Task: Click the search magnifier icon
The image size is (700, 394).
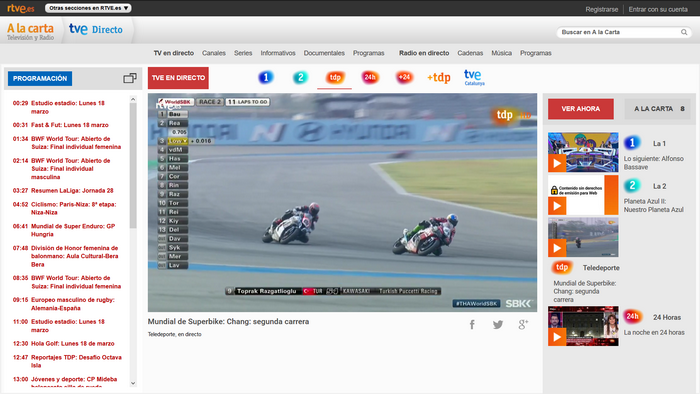Action: tap(684, 32)
